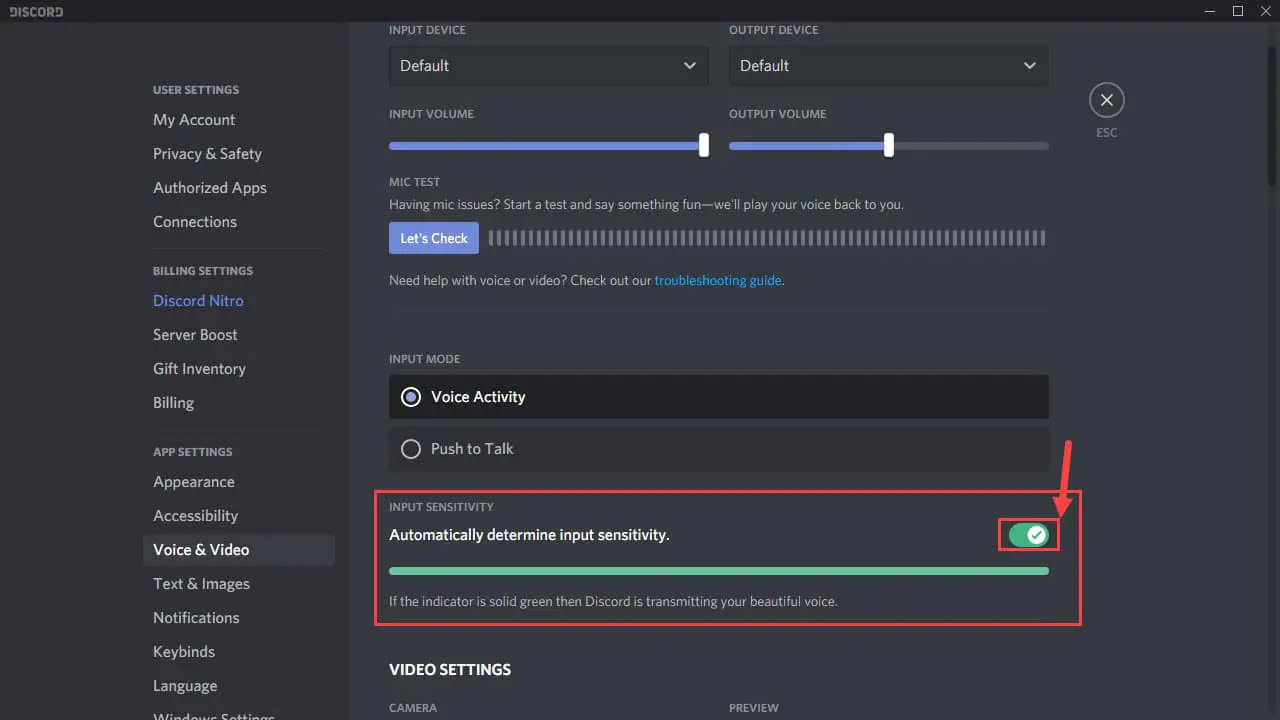This screenshot has height=720, width=1280.
Task: Click the Input Device chevron arrow
Action: point(690,66)
